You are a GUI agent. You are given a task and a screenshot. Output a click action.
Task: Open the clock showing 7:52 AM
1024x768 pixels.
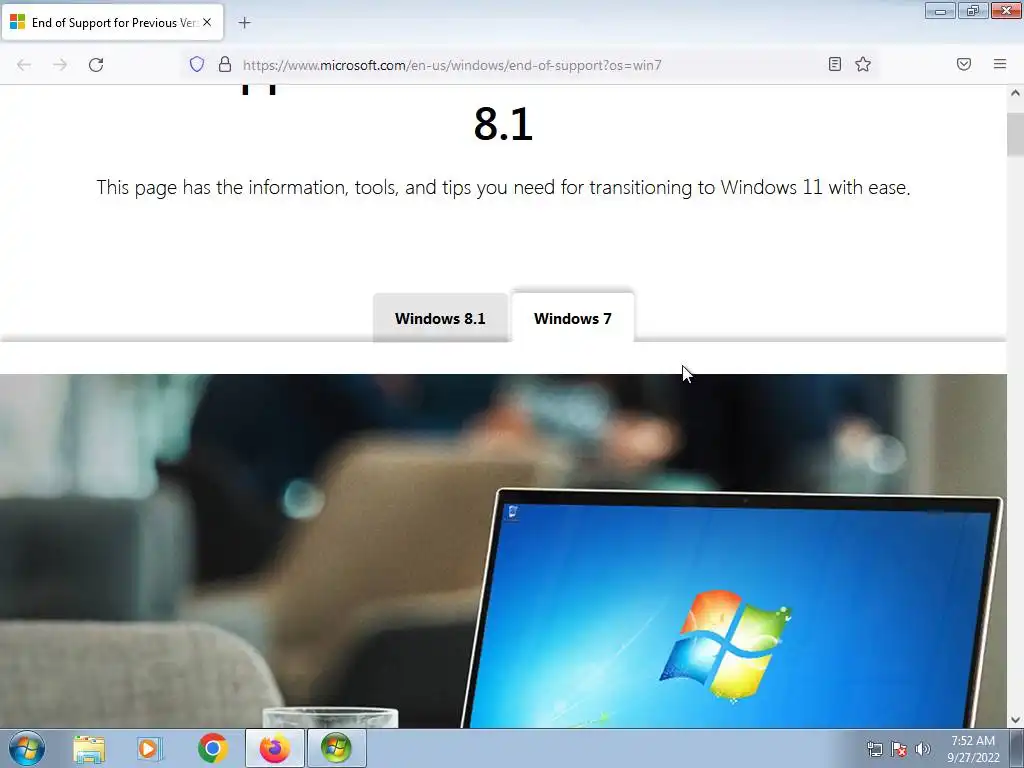coord(973,749)
